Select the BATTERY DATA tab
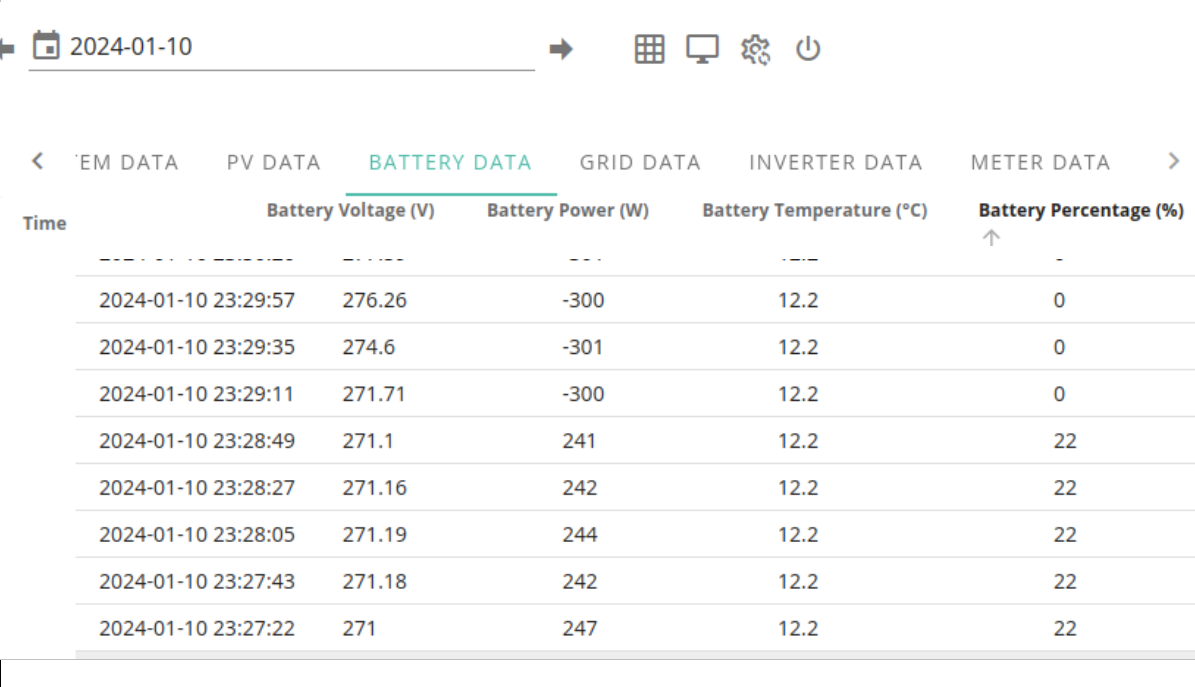Viewport: 1195px width, 687px height. click(x=450, y=162)
